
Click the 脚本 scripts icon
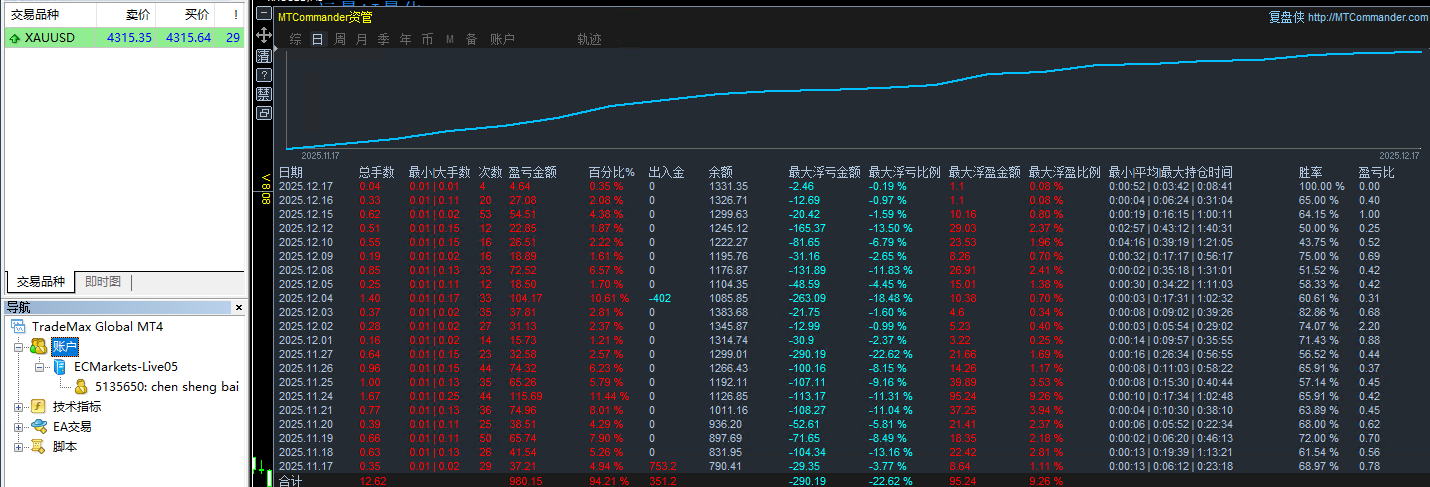[38, 446]
